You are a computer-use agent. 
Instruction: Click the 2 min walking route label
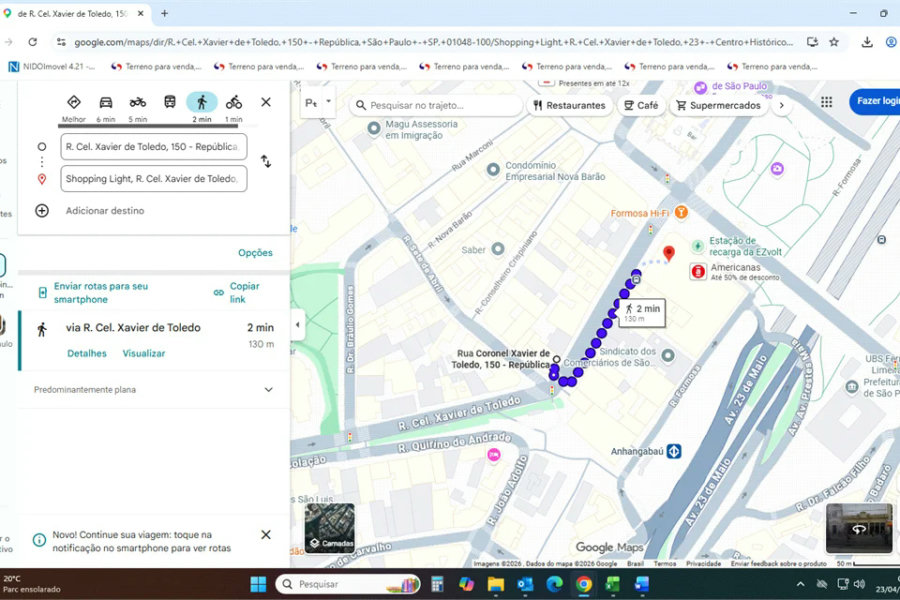pyautogui.click(x=642, y=313)
